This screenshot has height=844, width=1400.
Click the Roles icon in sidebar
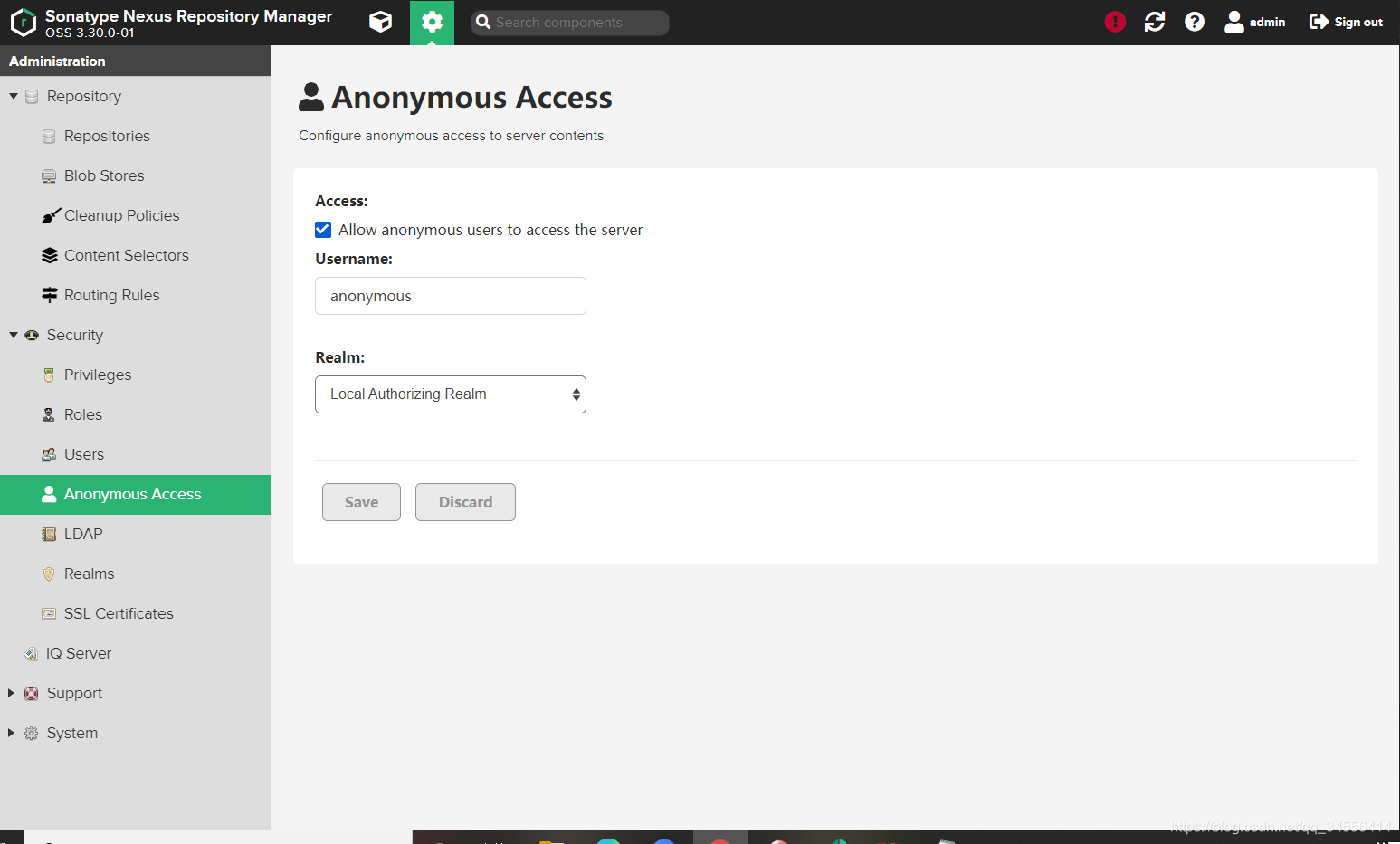click(49, 414)
